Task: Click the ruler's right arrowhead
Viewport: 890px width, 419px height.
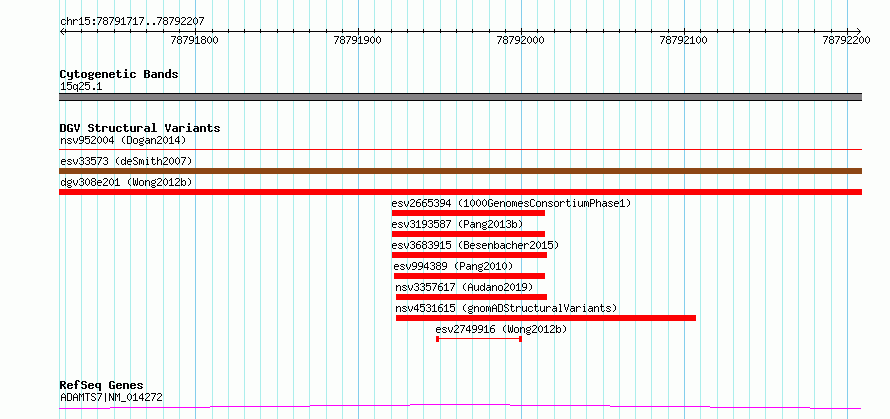Action: pyautogui.click(x=858, y=31)
